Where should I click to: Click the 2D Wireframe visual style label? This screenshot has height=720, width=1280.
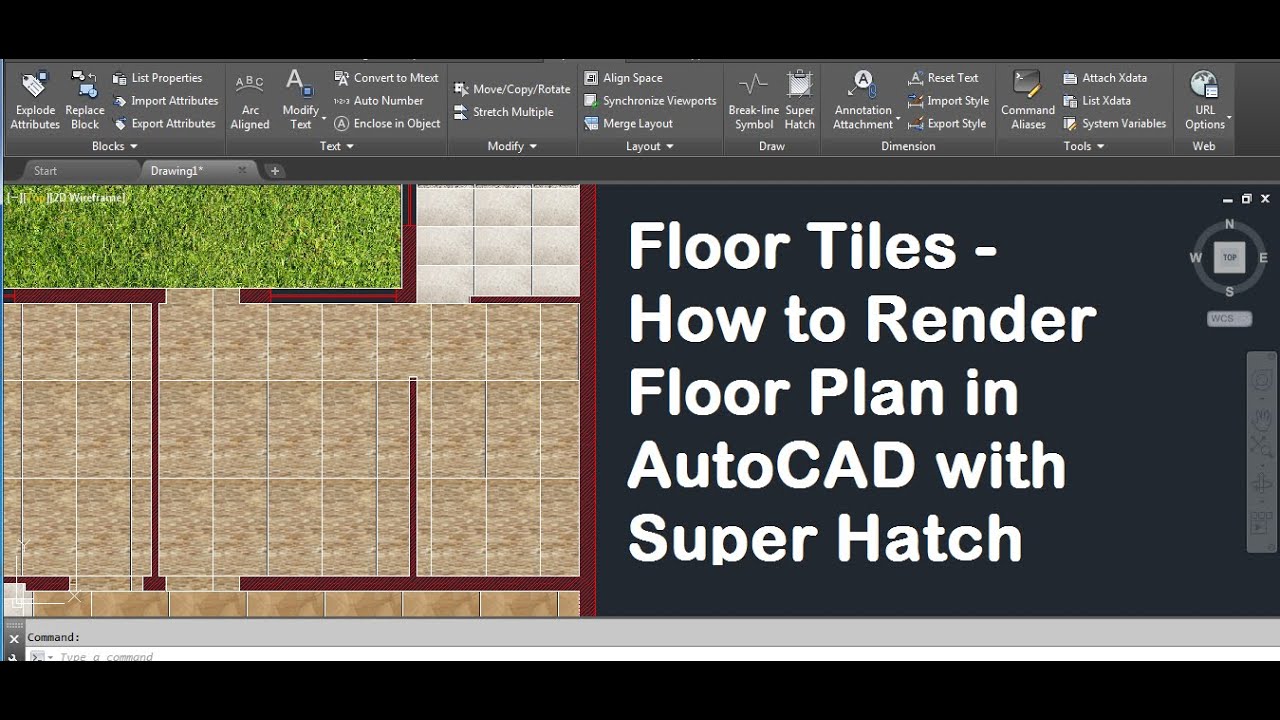coord(88,198)
